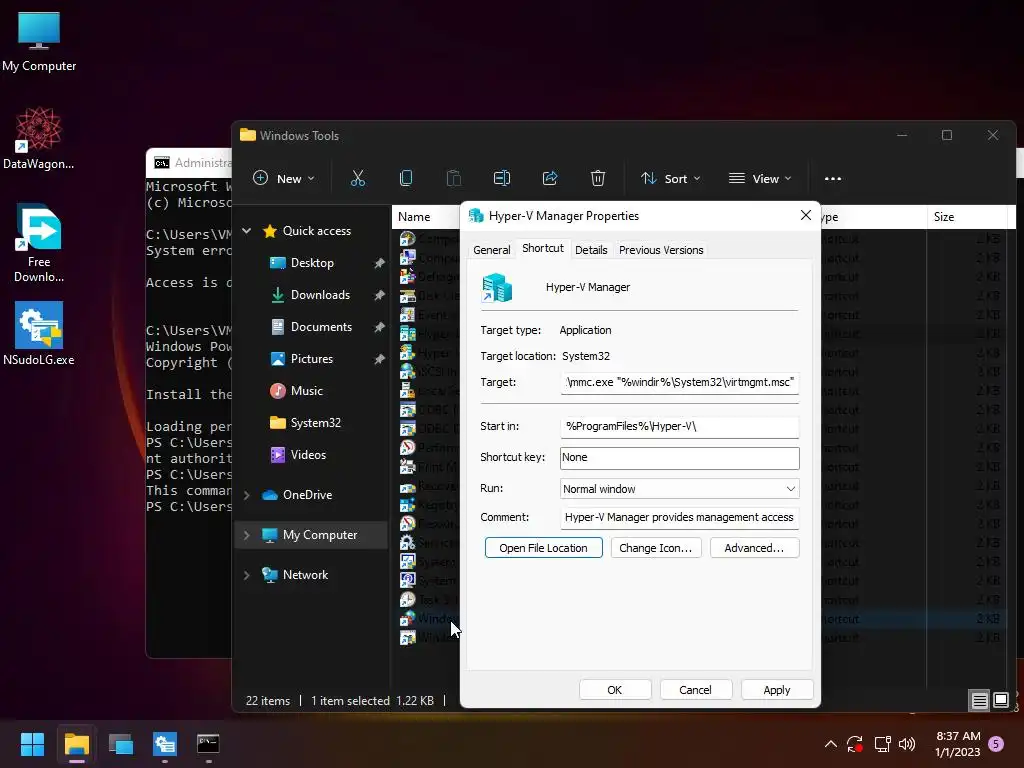Select the NSudoLG.exe desktop icon
This screenshot has height=768, width=1024.
39,333
